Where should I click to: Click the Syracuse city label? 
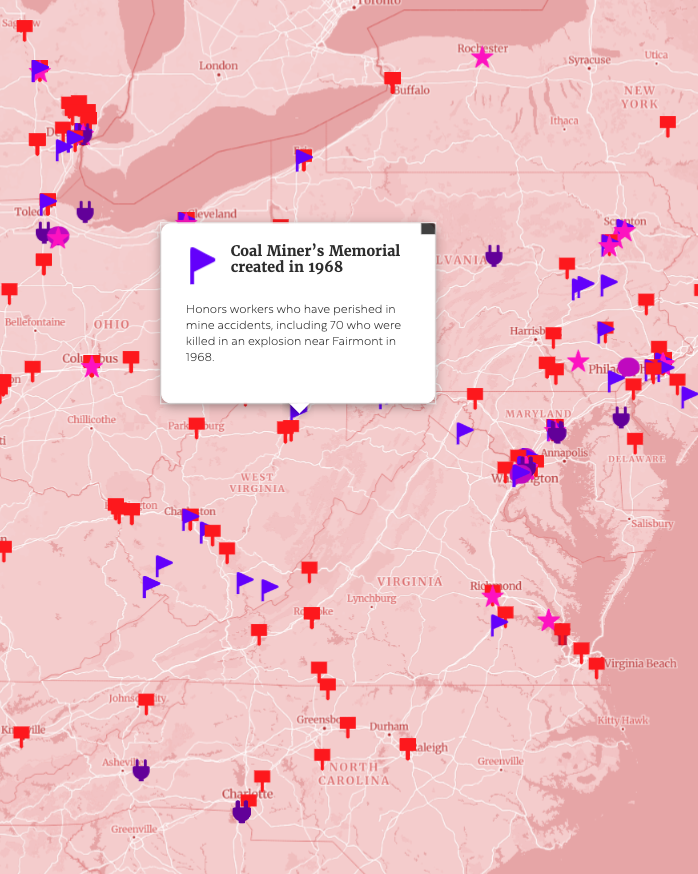point(589,60)
